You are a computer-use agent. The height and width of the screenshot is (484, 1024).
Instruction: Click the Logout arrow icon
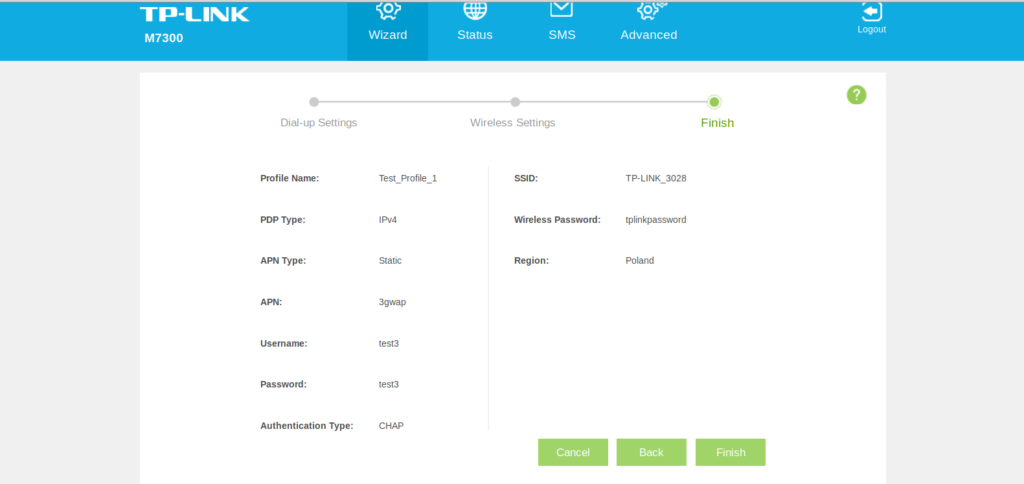tap(871, 10)
